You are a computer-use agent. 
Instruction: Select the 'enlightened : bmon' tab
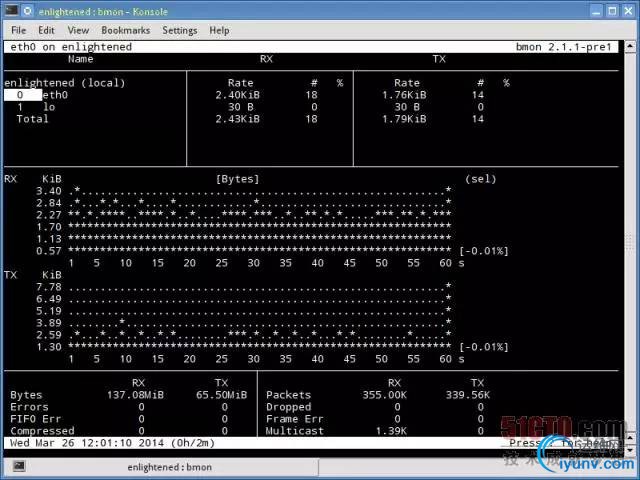pos(169,467)
